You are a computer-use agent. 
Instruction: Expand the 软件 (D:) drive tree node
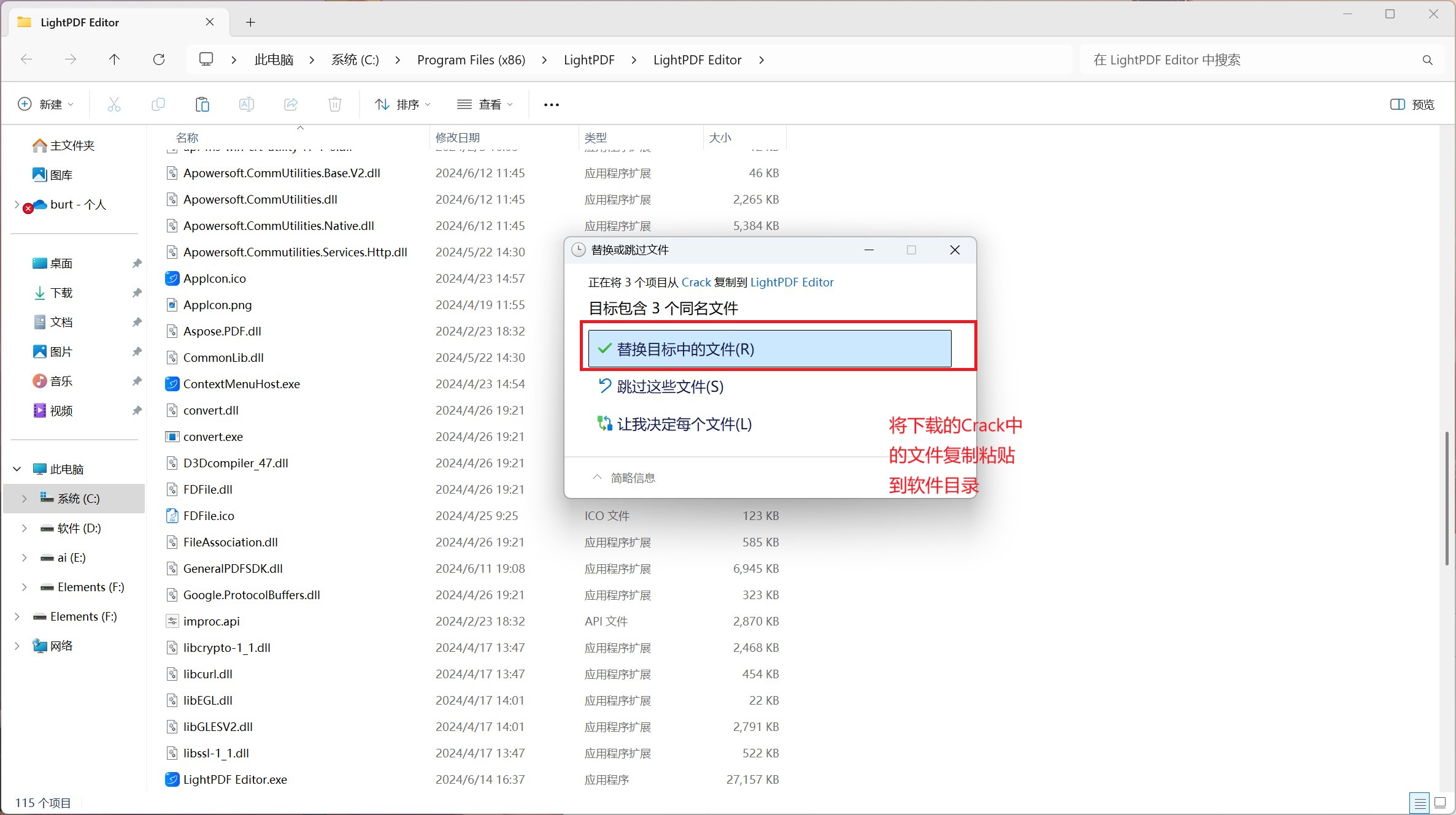pos(25,528)
